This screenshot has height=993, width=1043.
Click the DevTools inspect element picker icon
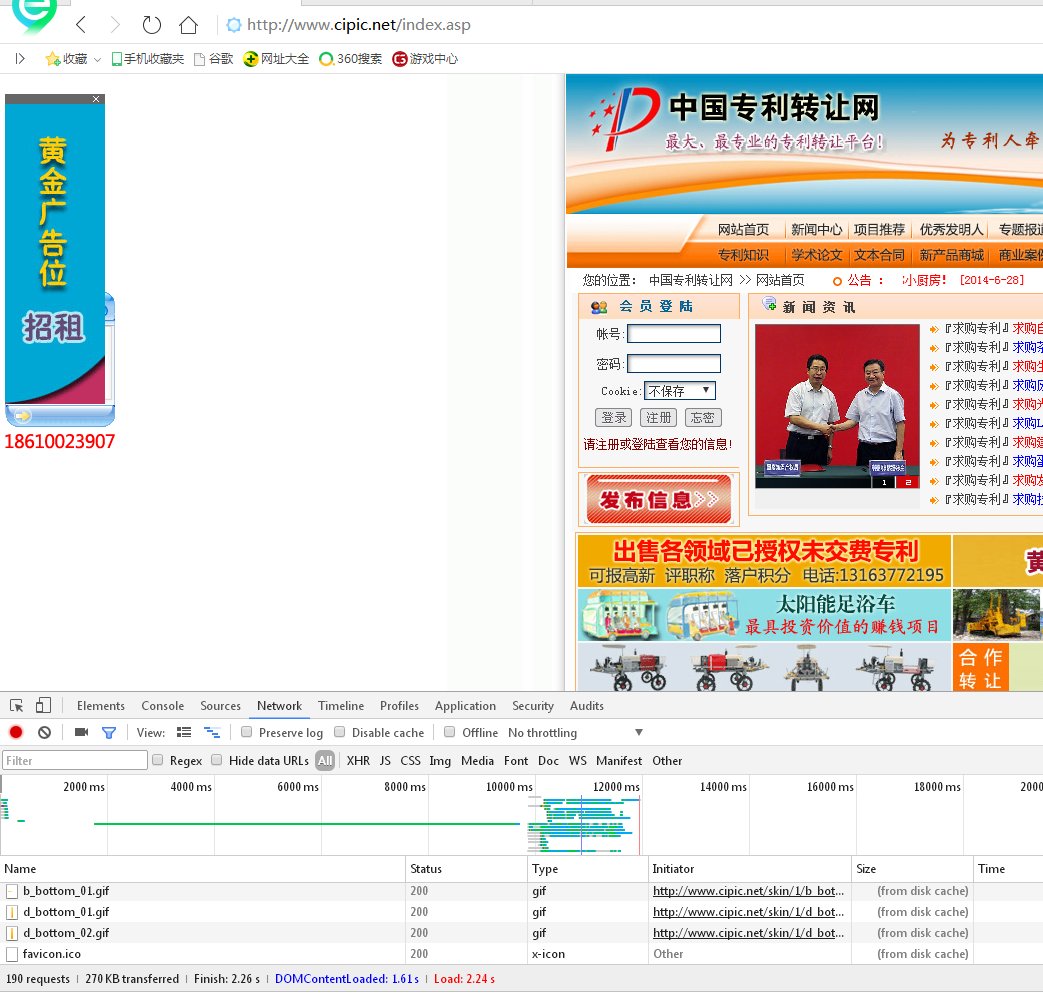point(17,706)
